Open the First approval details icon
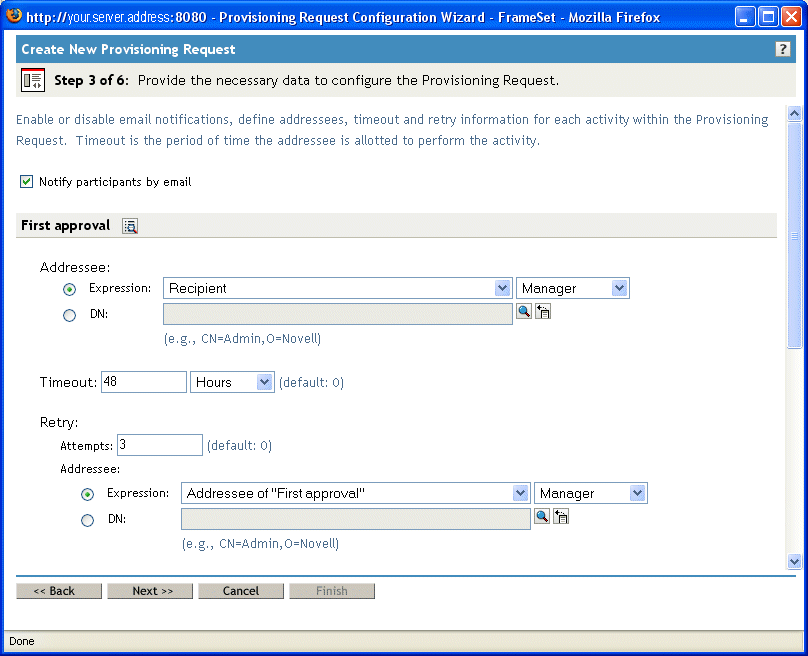 (x=130, y=226)
